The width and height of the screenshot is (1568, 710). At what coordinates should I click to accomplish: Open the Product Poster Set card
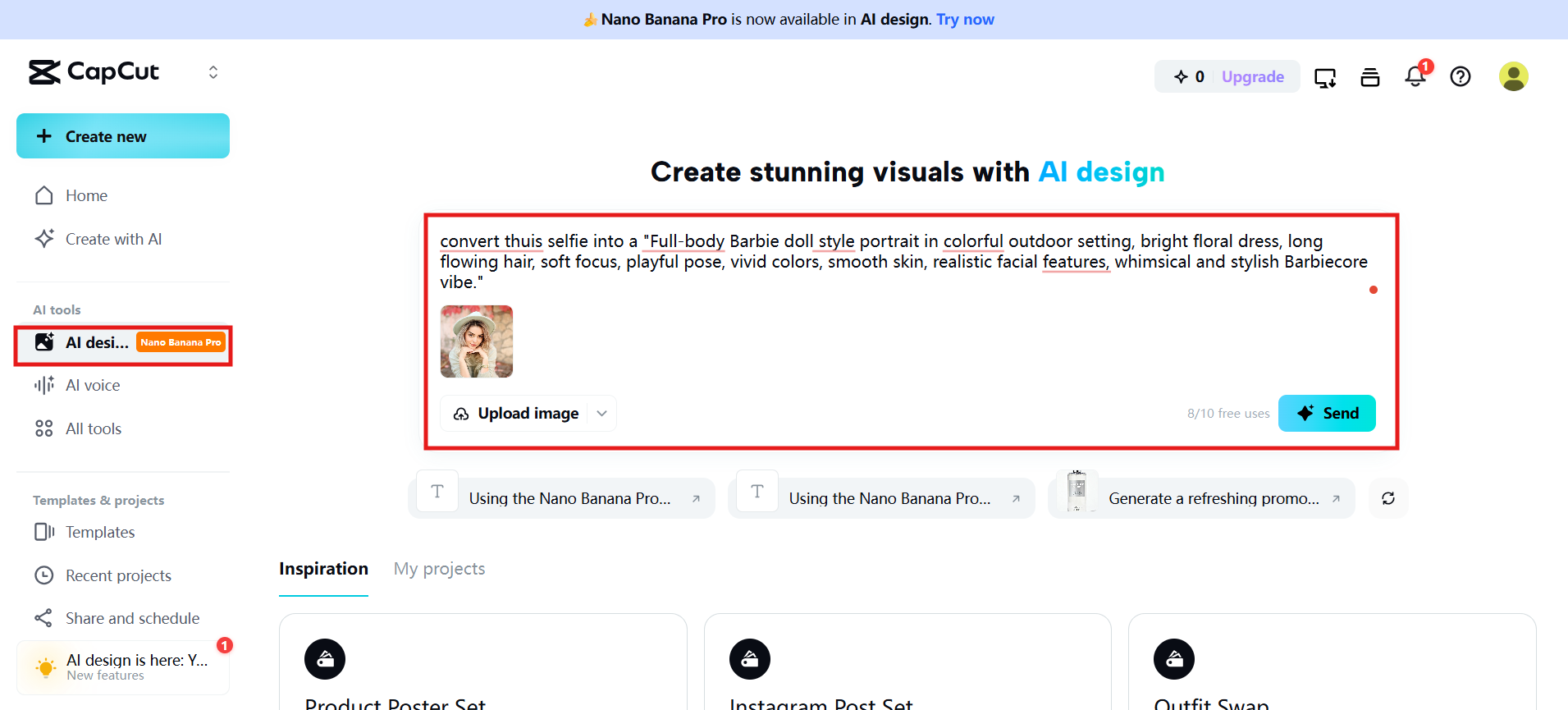483,662
